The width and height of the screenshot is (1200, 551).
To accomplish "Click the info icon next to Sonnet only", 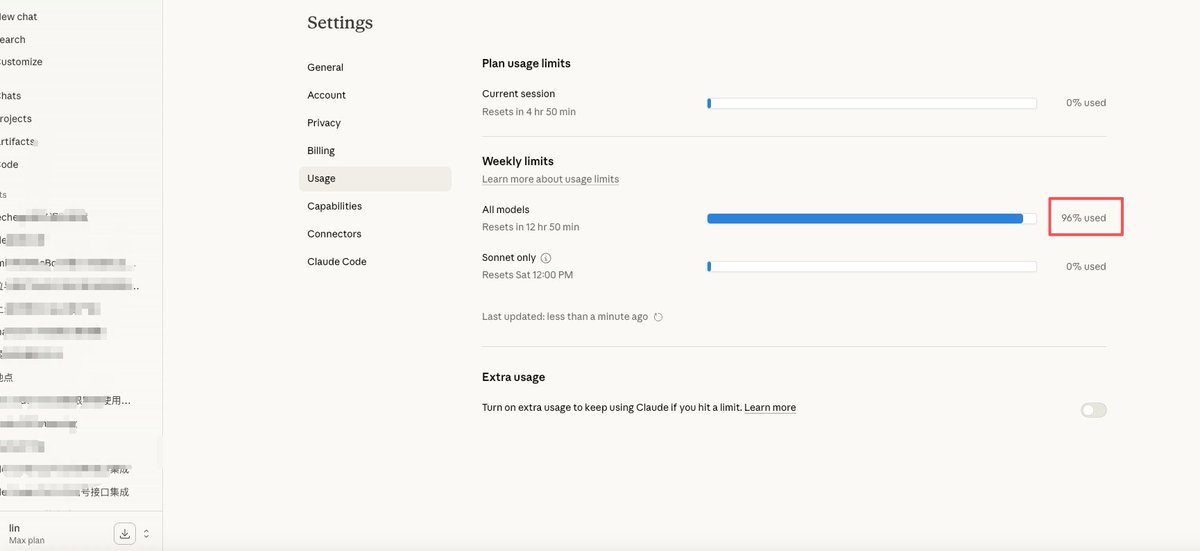I will coord(546,258).
